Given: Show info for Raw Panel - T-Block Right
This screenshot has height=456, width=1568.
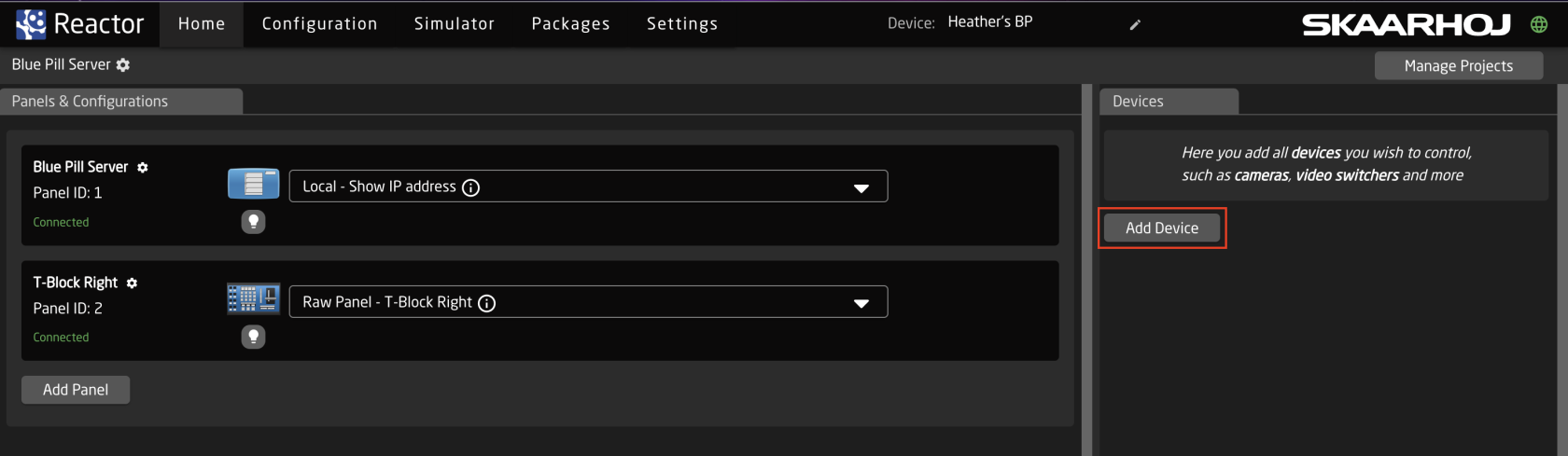Looking at the screenshot, I should tap(487, 303).
